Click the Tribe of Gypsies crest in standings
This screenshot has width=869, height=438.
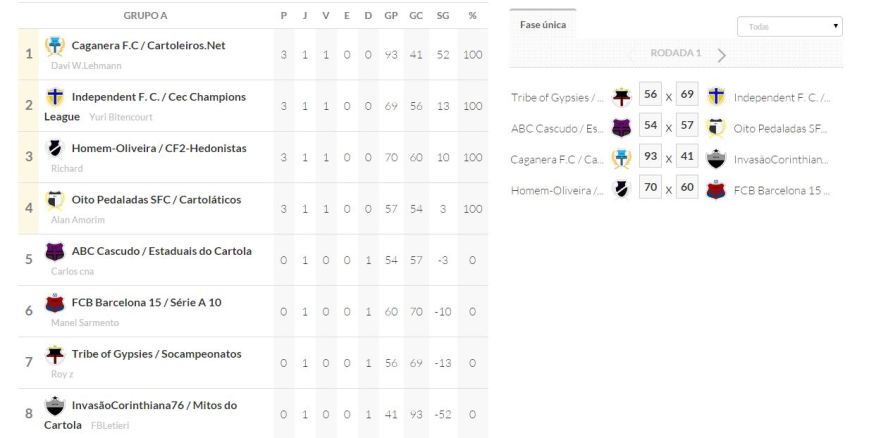[55, 354]
